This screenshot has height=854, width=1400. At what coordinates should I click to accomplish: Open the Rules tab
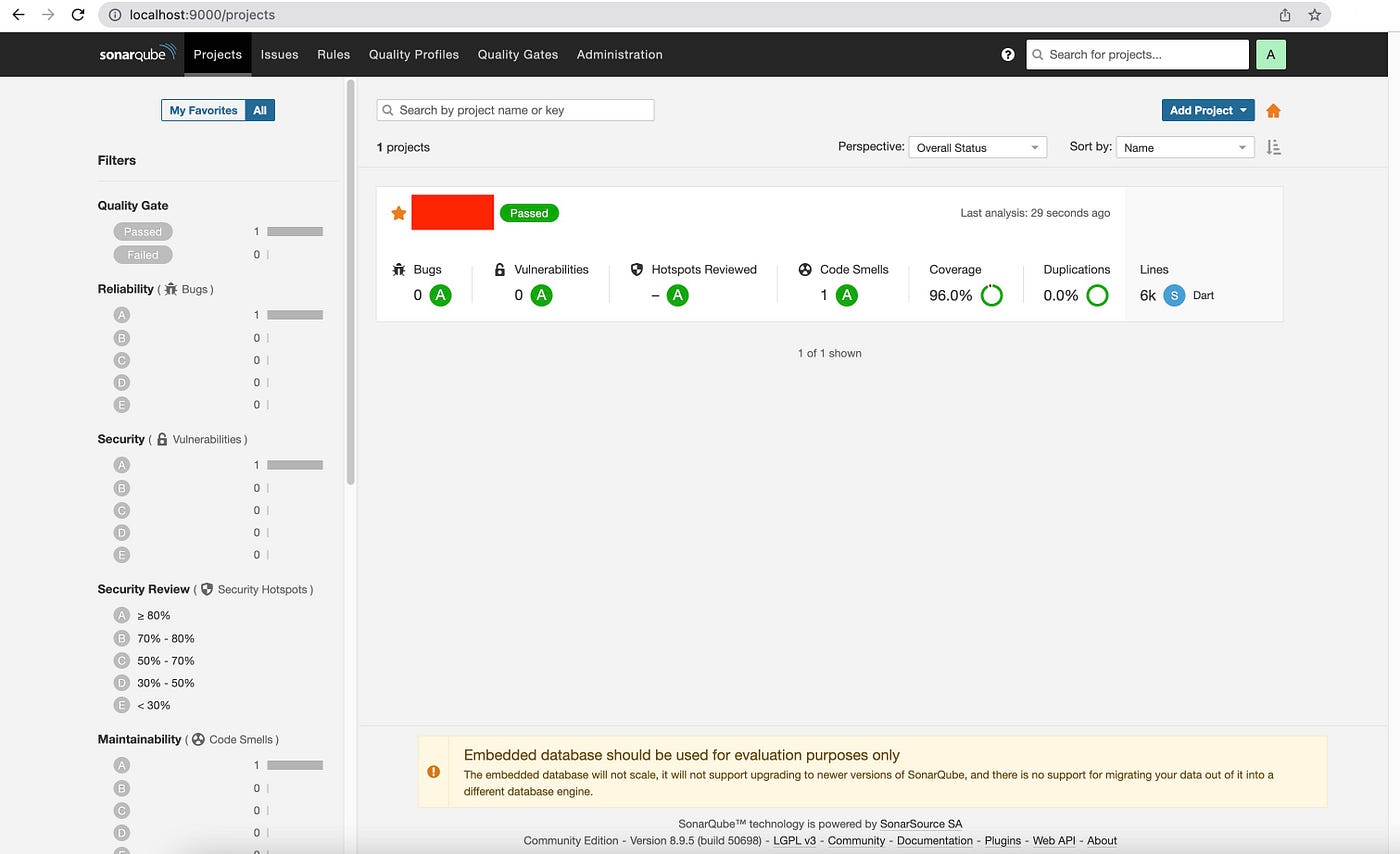point(334,55)
